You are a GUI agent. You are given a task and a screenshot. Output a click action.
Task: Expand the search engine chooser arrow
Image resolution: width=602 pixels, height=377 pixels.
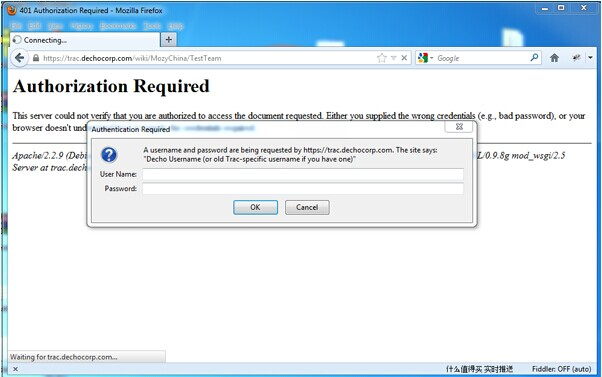coord(432,58)
